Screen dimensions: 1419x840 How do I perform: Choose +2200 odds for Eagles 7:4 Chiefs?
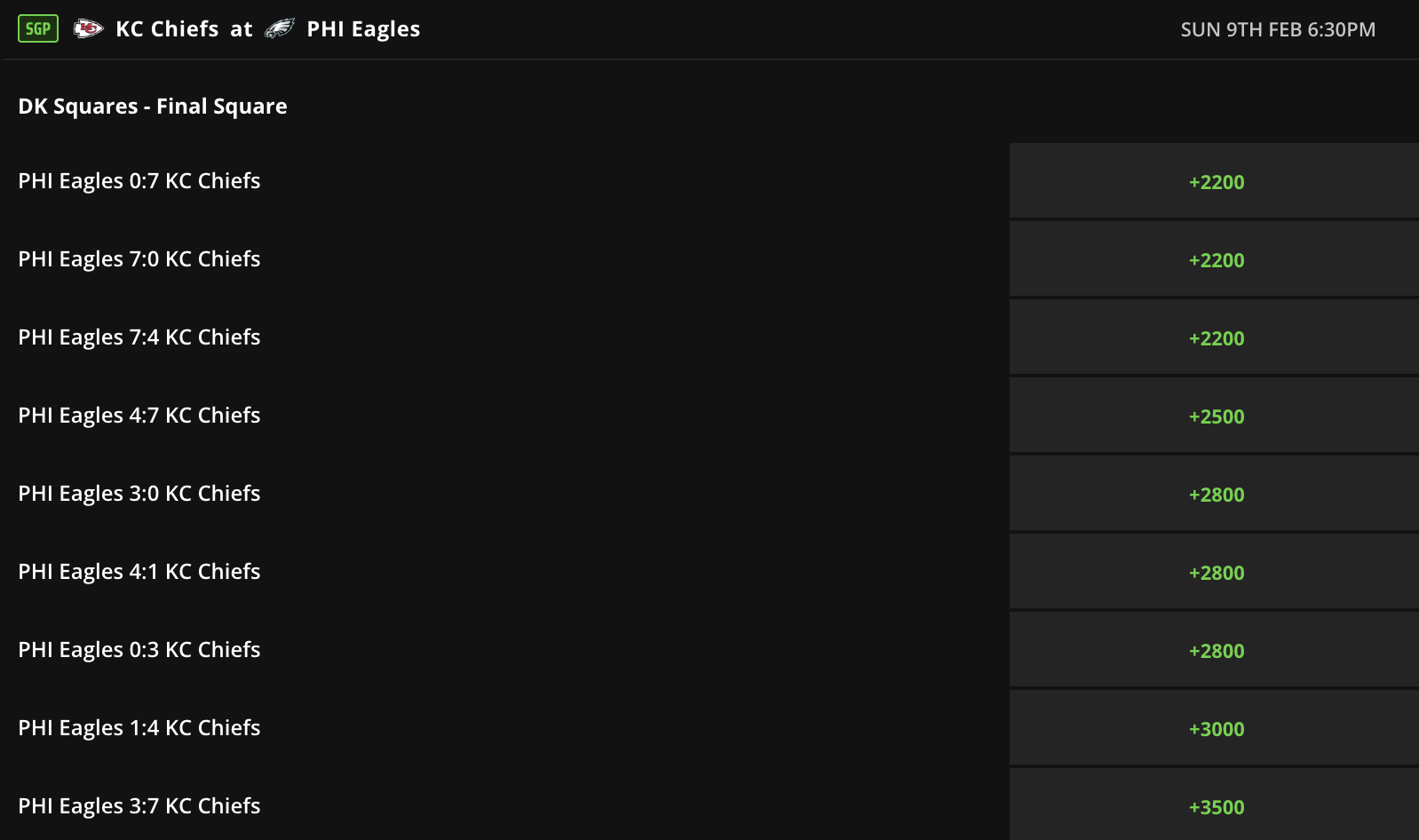click(x=1215, y=338)
